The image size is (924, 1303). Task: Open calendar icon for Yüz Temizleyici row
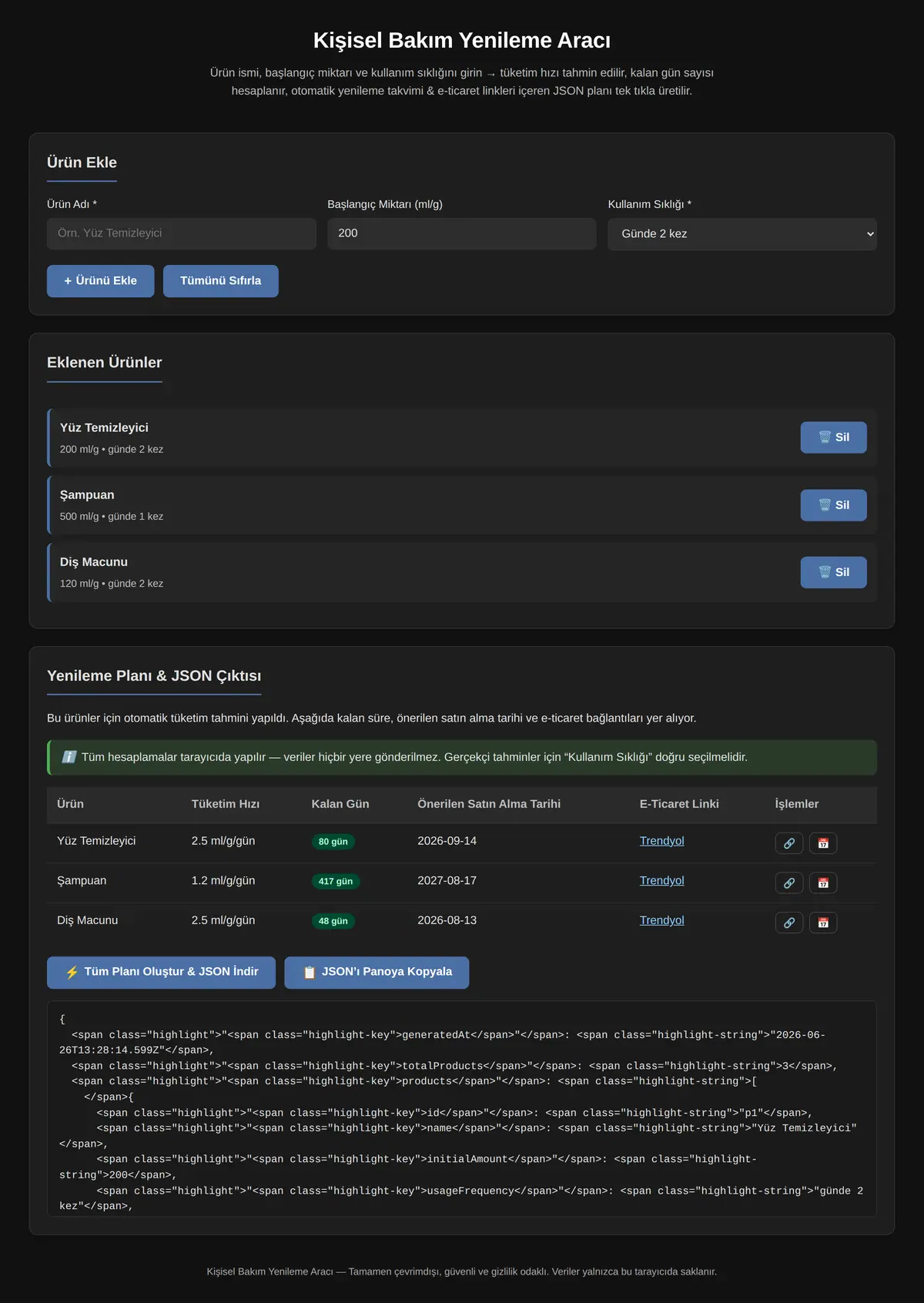pos(823,843)
